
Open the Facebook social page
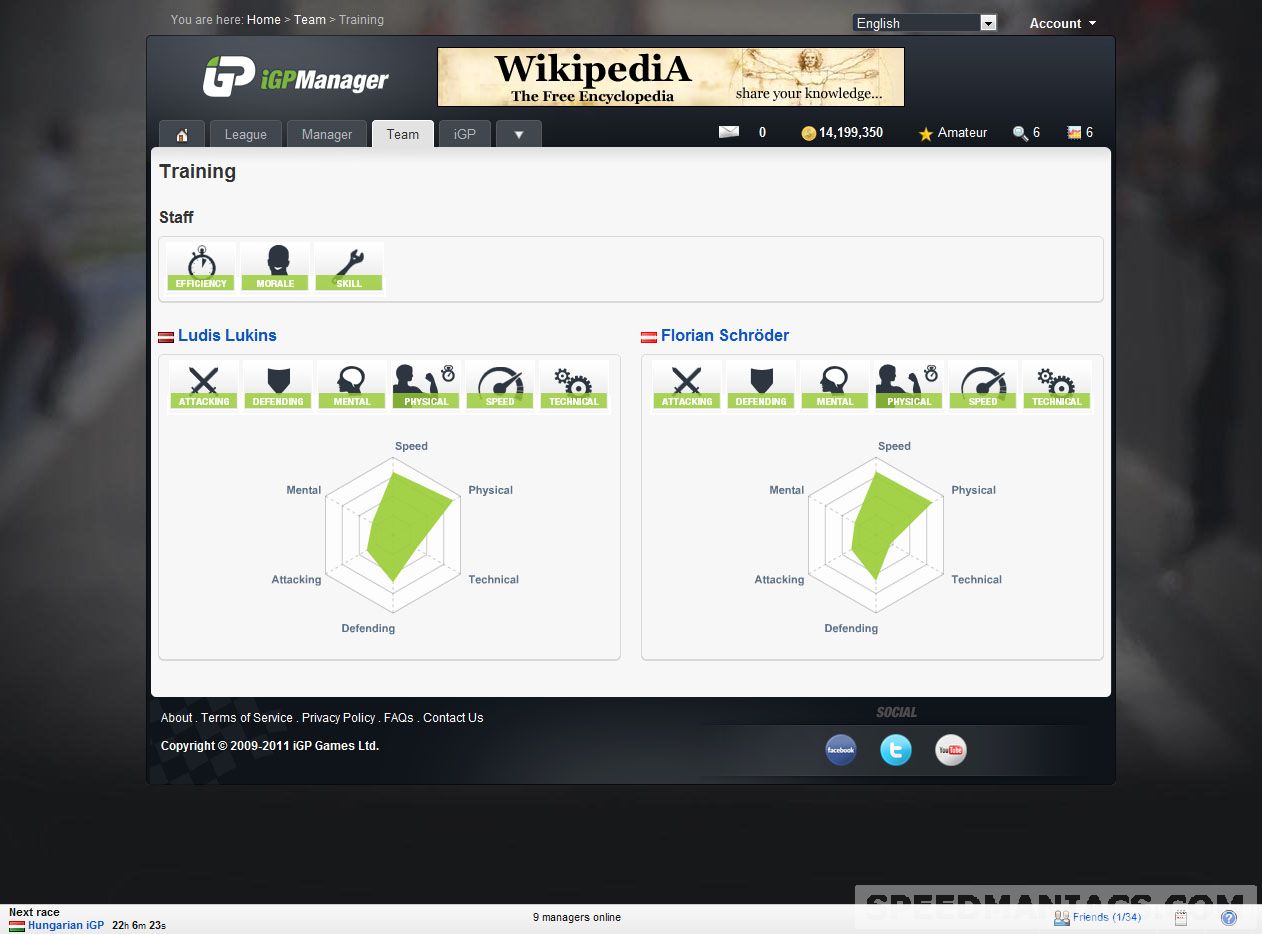840,750
